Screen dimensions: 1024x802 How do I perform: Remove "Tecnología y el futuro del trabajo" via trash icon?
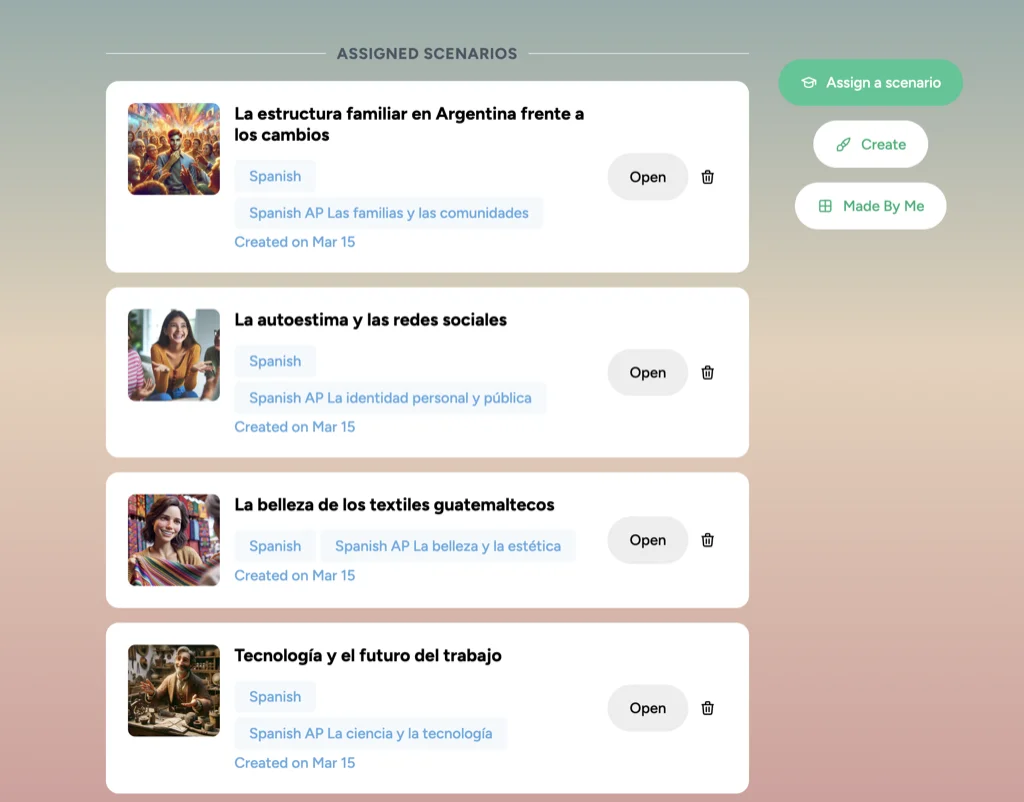[x=707, y=708]
